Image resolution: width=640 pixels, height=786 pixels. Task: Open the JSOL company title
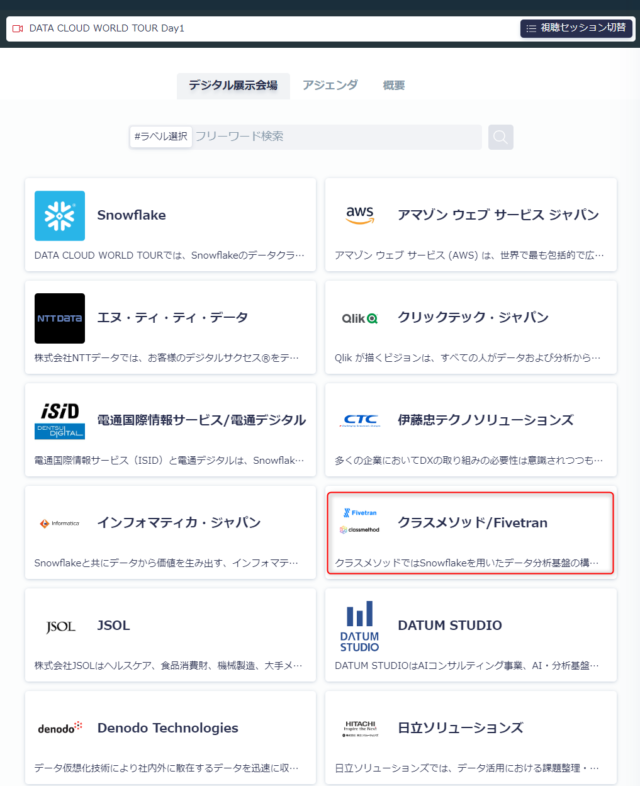click(113, 626)
